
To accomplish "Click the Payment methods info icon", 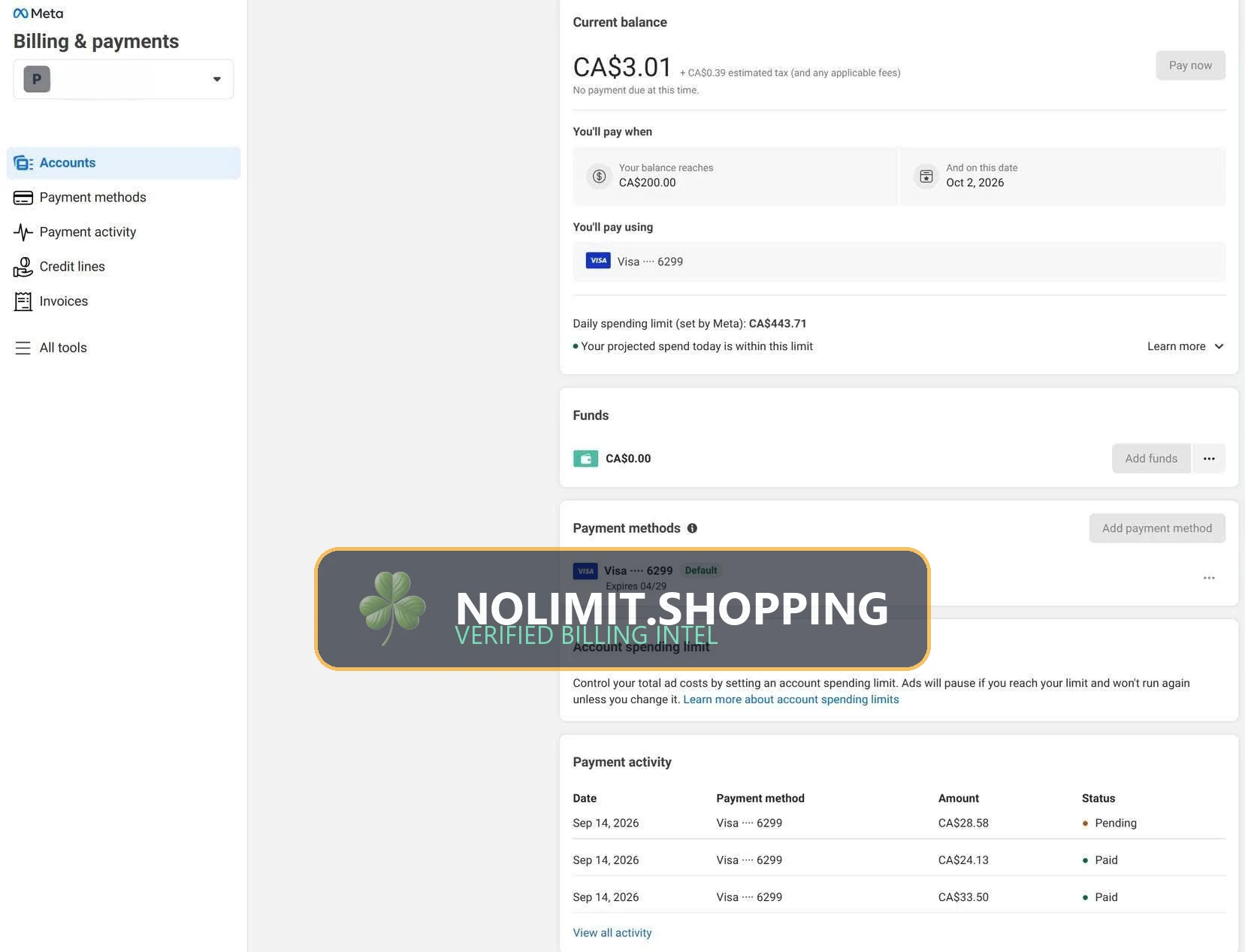I will tap(692, 528).
